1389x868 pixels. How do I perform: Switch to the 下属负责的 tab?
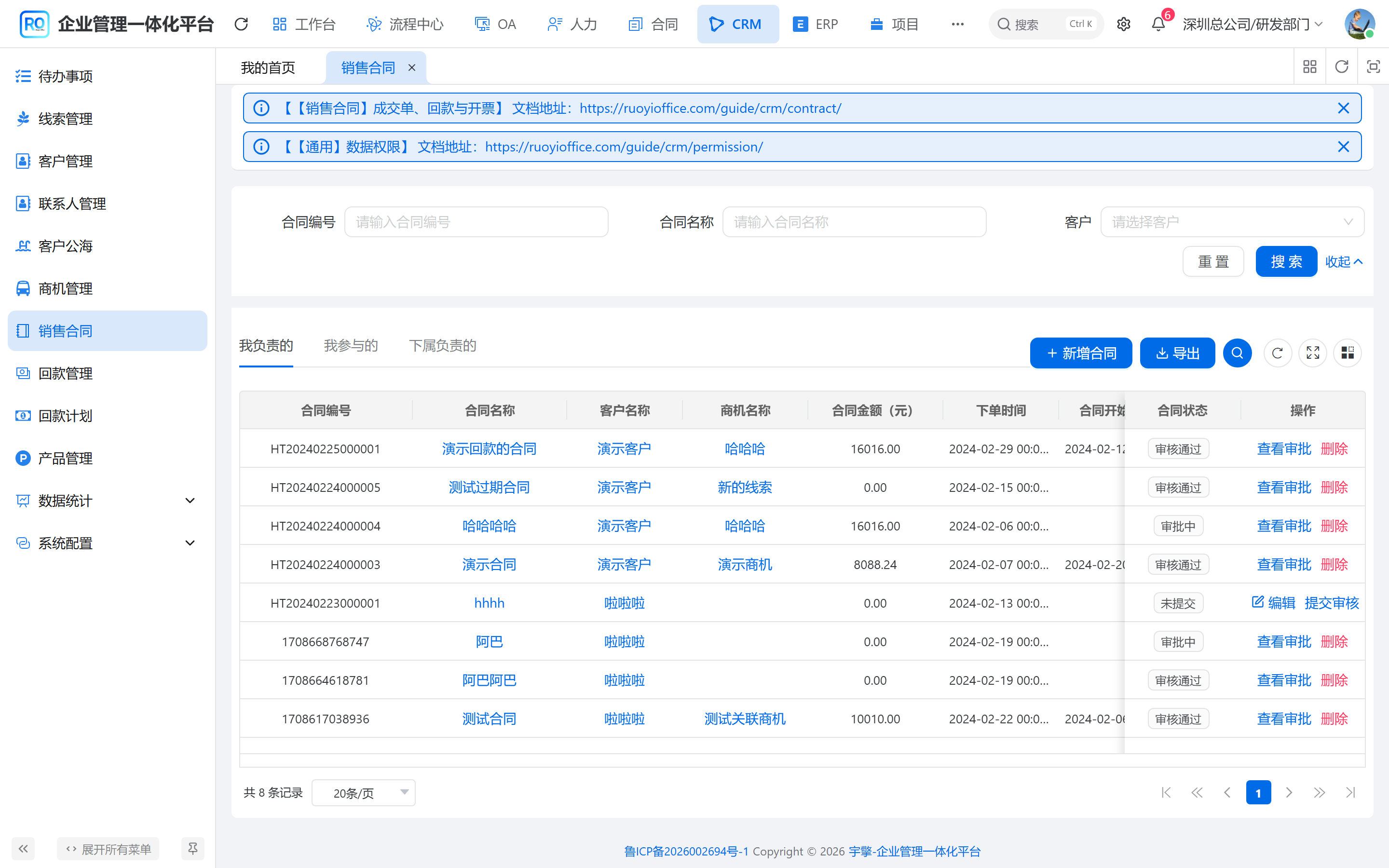click(x=443, y=346)
